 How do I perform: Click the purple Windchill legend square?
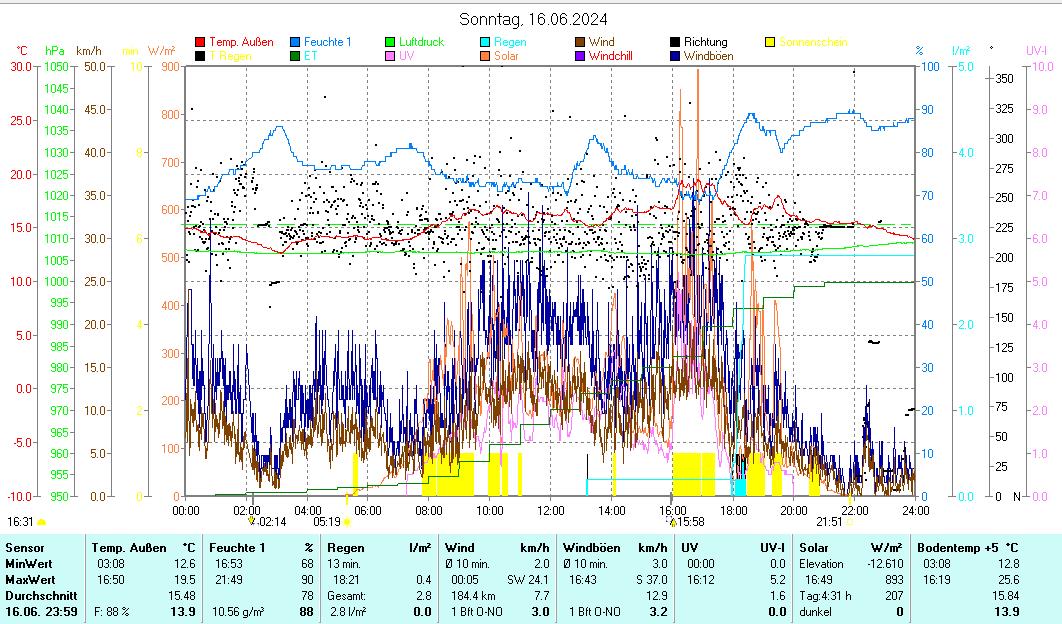(580, 56)
